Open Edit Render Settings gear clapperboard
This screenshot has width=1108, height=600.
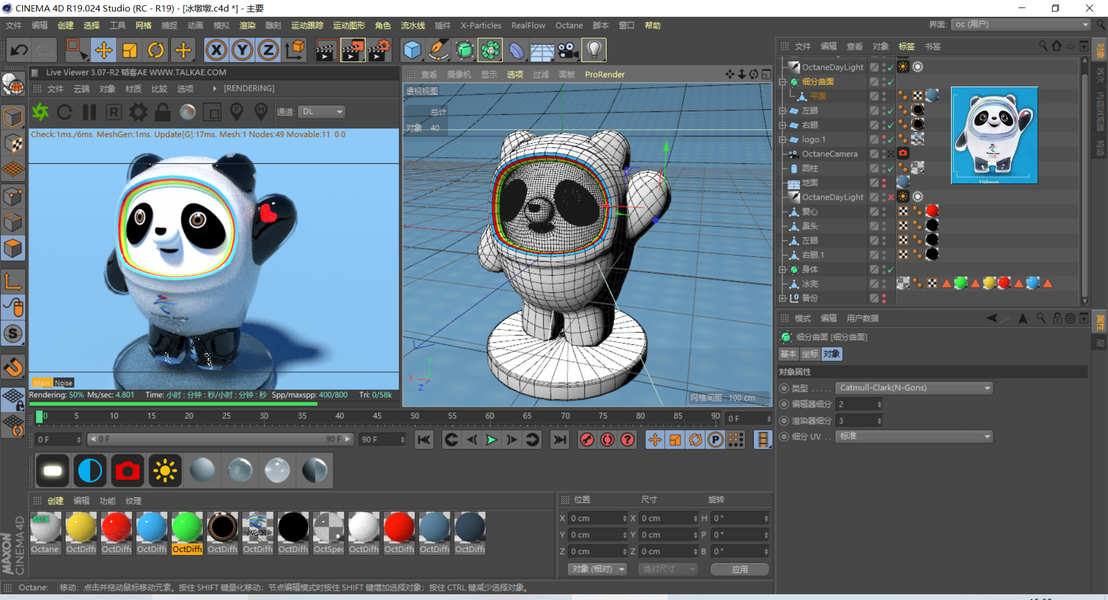379,50
